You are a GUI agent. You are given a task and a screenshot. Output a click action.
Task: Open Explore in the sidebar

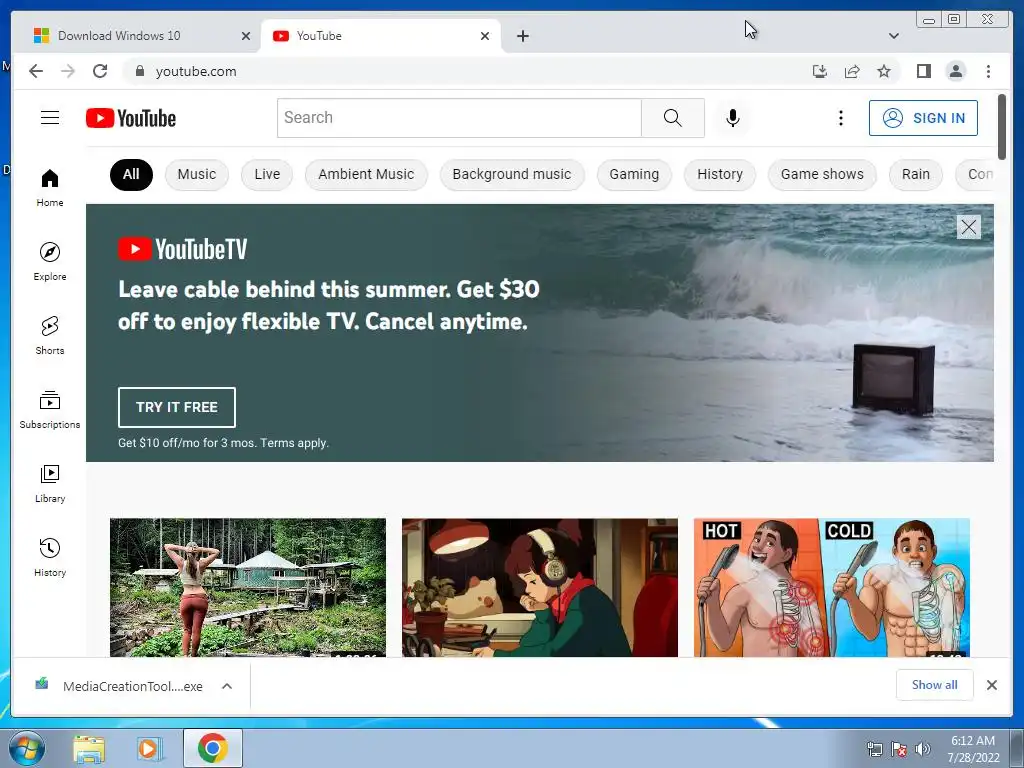point(50,261)
